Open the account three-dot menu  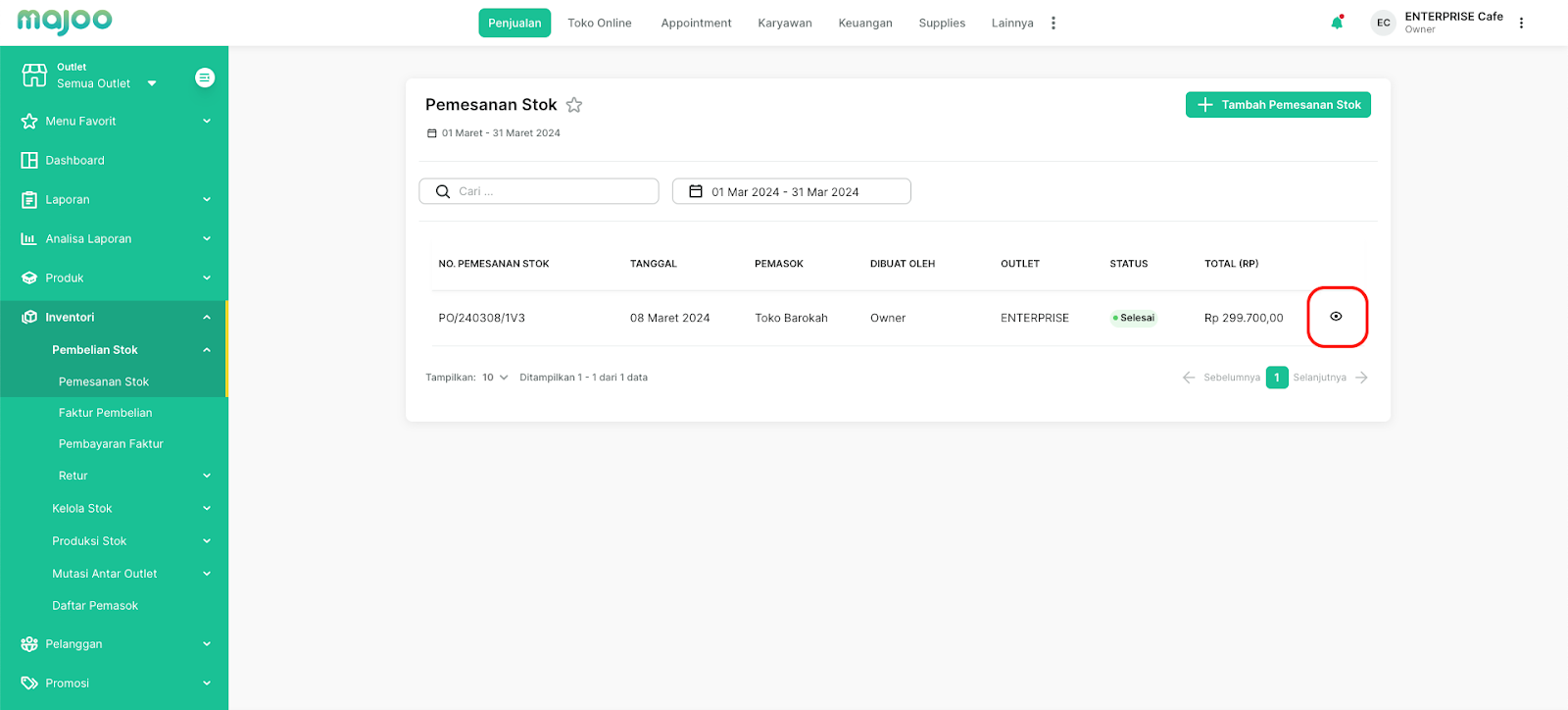click(x=1521, y=23)
